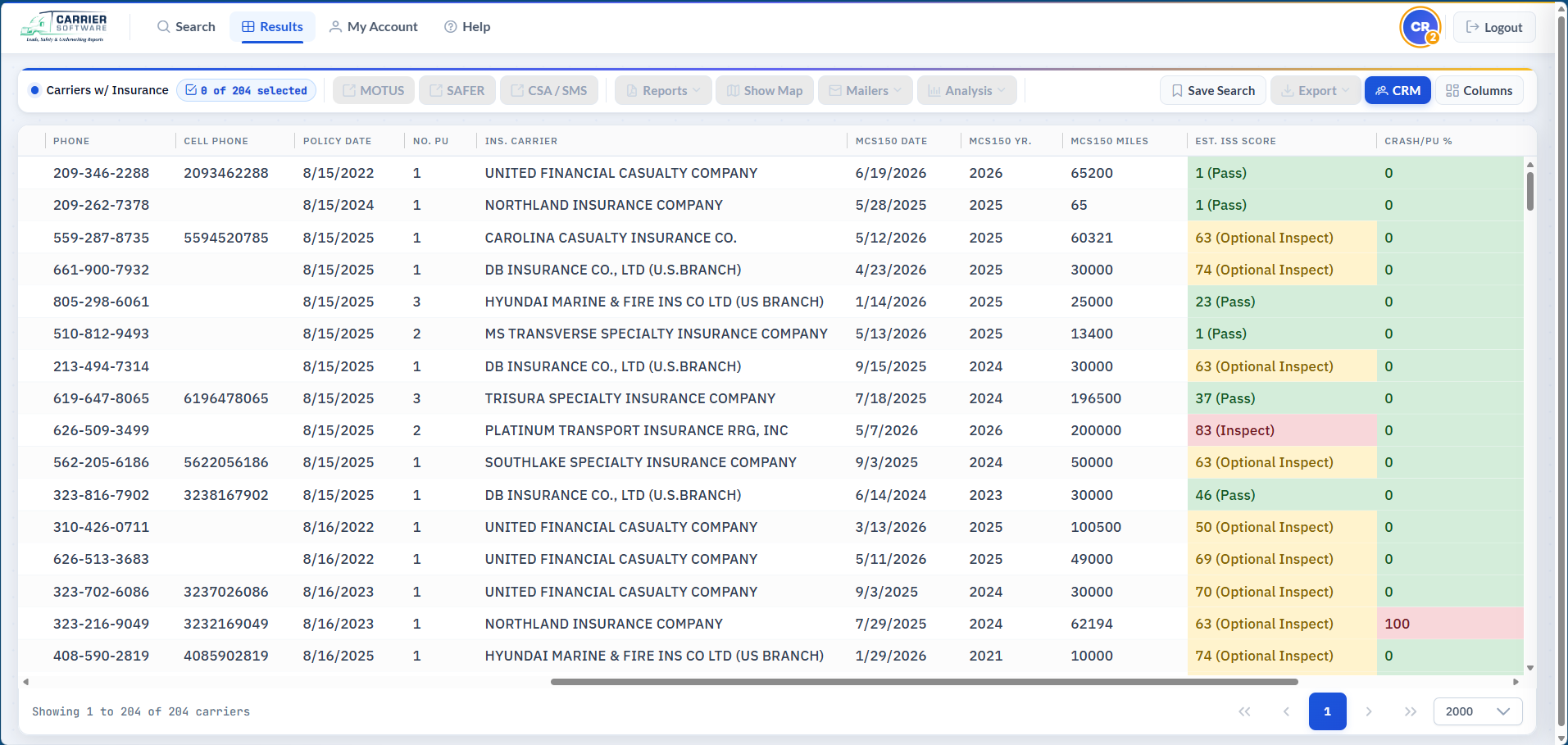Click the 'Carriers w/ Insurance' label
The height and width of the screenshot is (745, 1568).
tap(107, 90)
